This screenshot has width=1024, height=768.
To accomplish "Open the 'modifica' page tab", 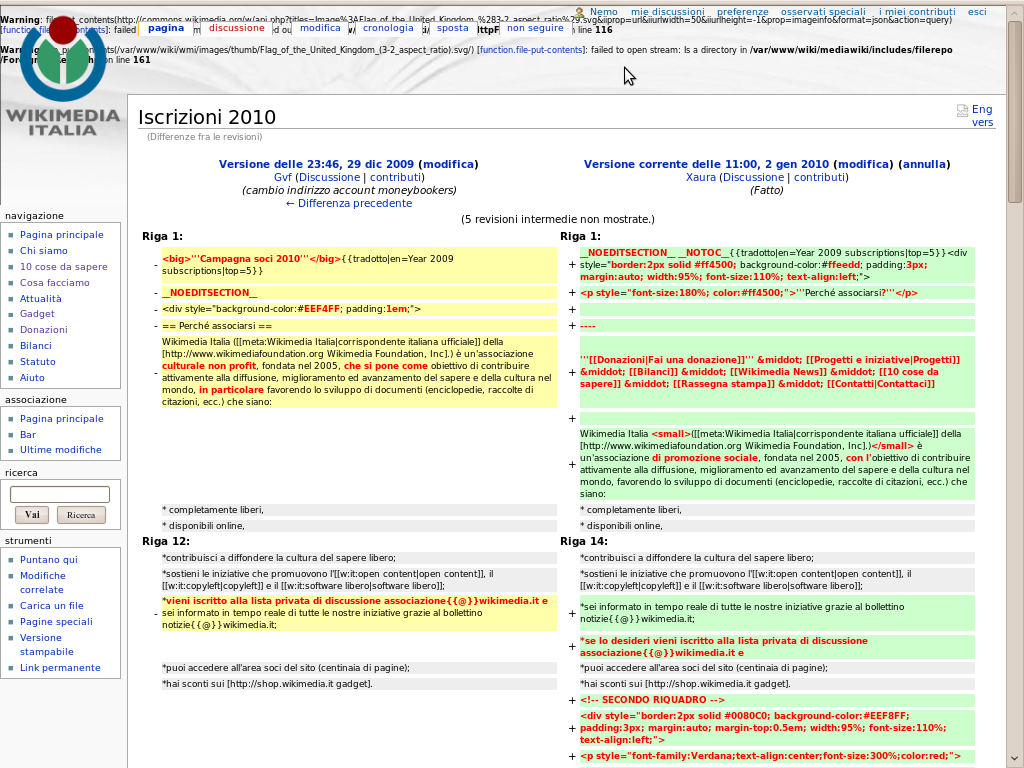I will 320,28.
